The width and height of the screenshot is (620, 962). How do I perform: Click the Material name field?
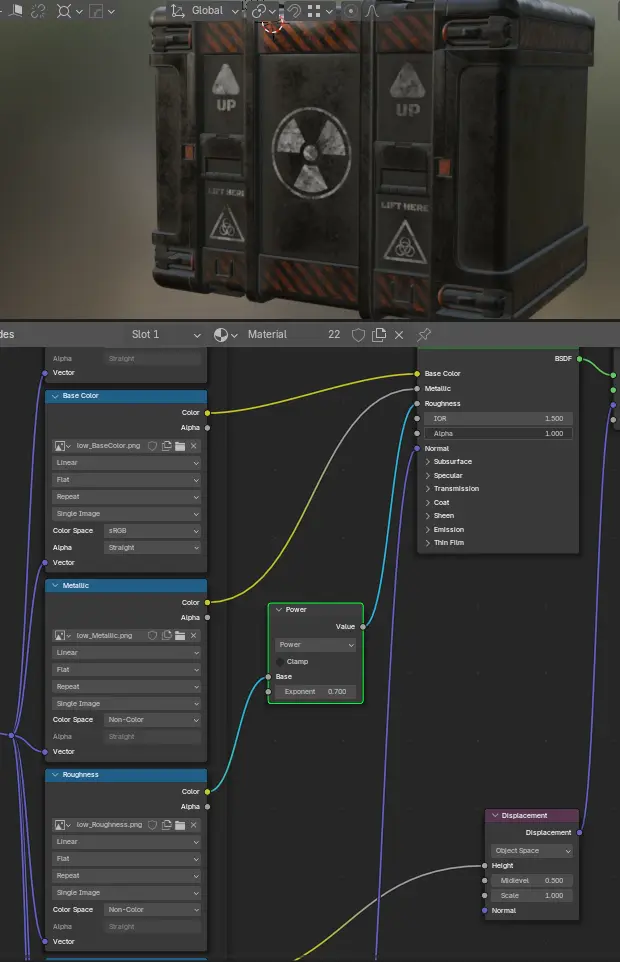[x=280, y=334]
